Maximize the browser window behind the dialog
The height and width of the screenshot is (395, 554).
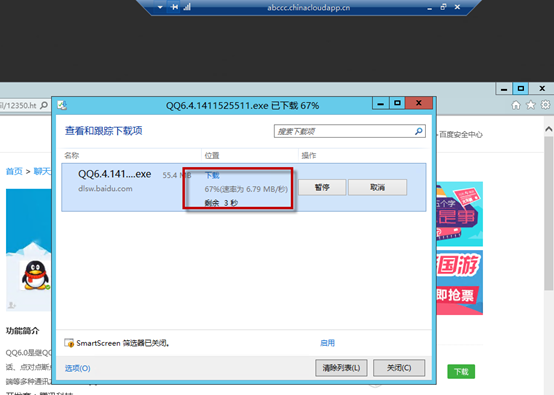(x=521, y=88)
